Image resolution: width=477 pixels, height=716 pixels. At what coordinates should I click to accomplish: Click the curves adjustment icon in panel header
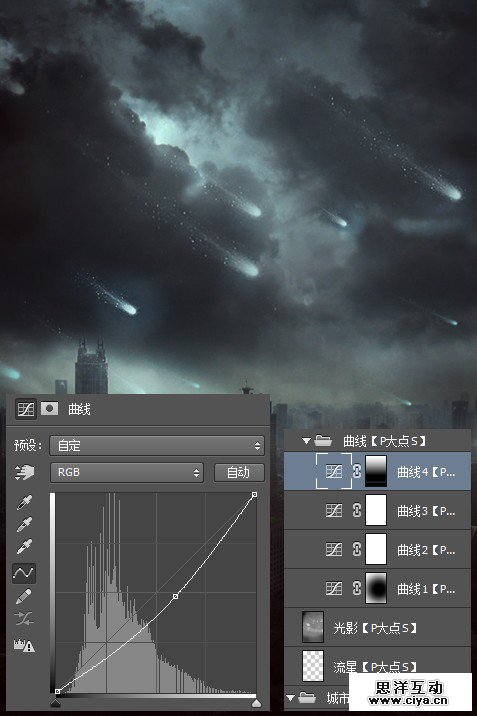click(x=26, y=408)
